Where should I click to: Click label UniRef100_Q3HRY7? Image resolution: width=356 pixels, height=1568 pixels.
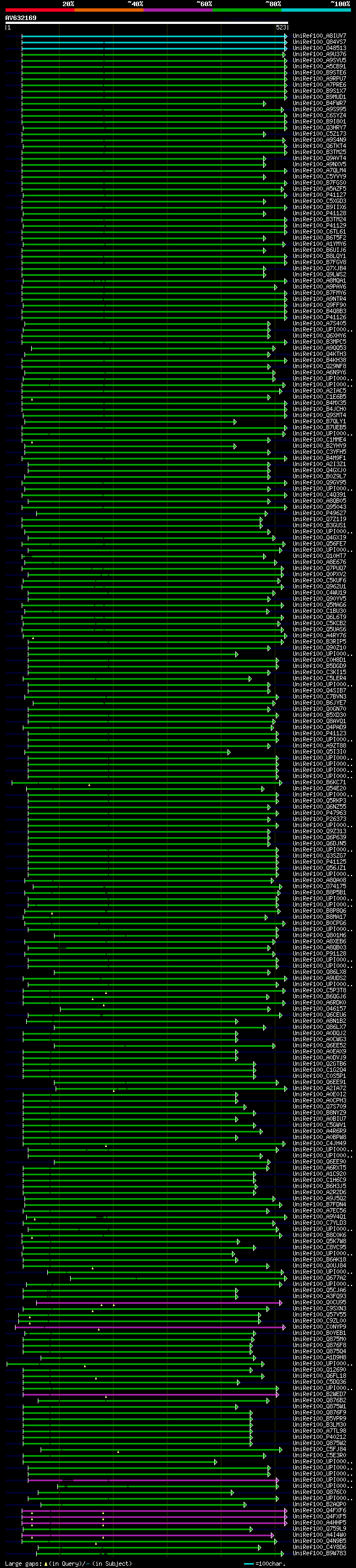tap(319, 128)
